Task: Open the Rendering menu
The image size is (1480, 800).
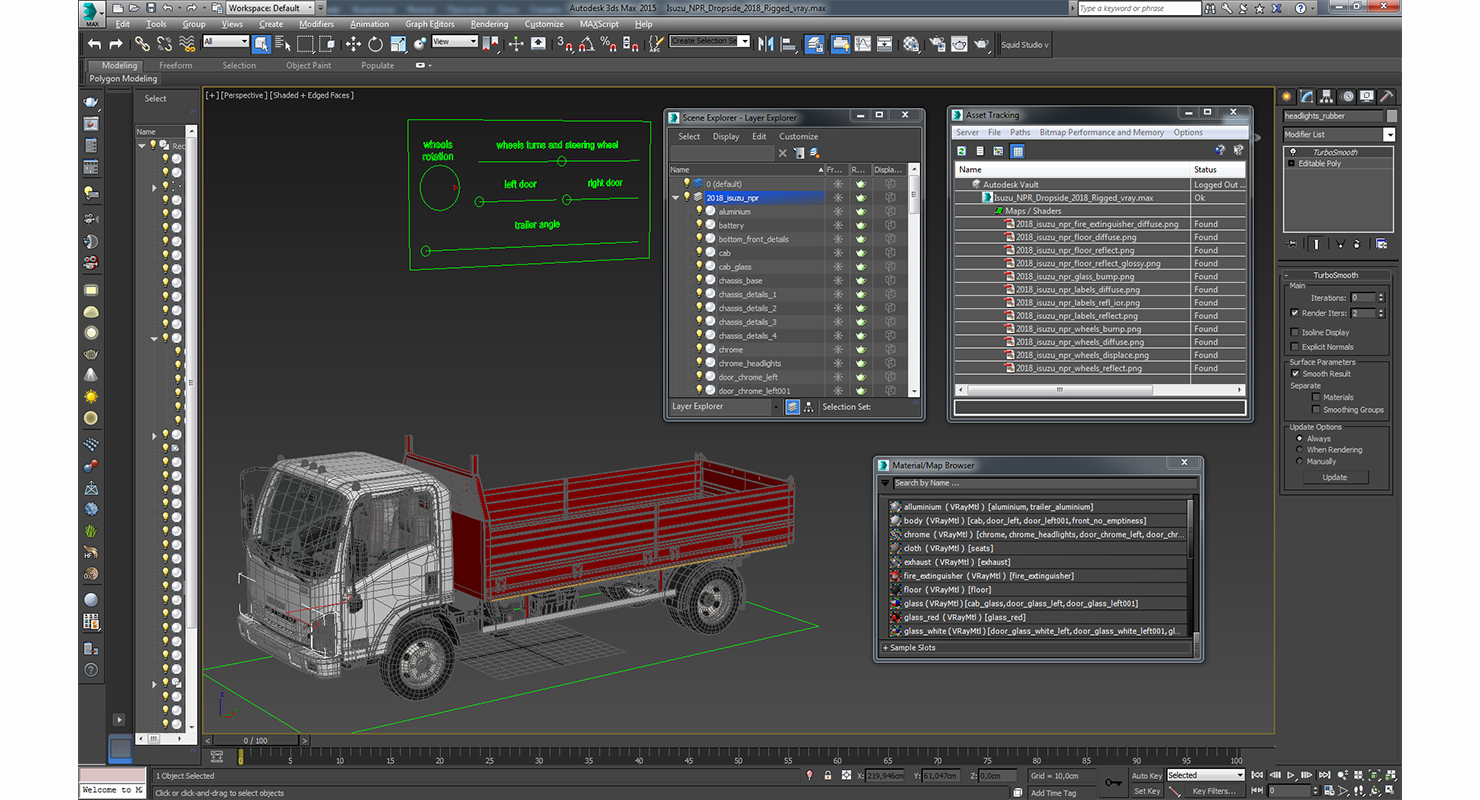Action: (x=489, y=24)
